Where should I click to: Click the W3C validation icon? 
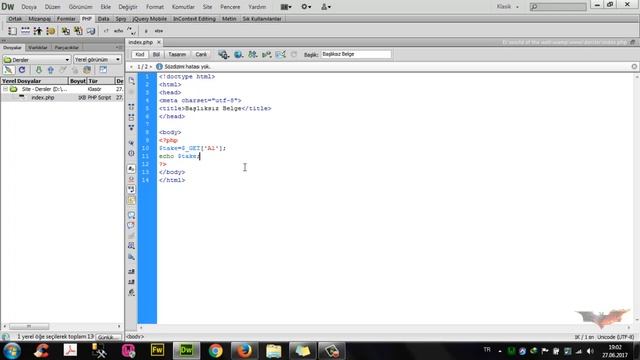[267, 54]
